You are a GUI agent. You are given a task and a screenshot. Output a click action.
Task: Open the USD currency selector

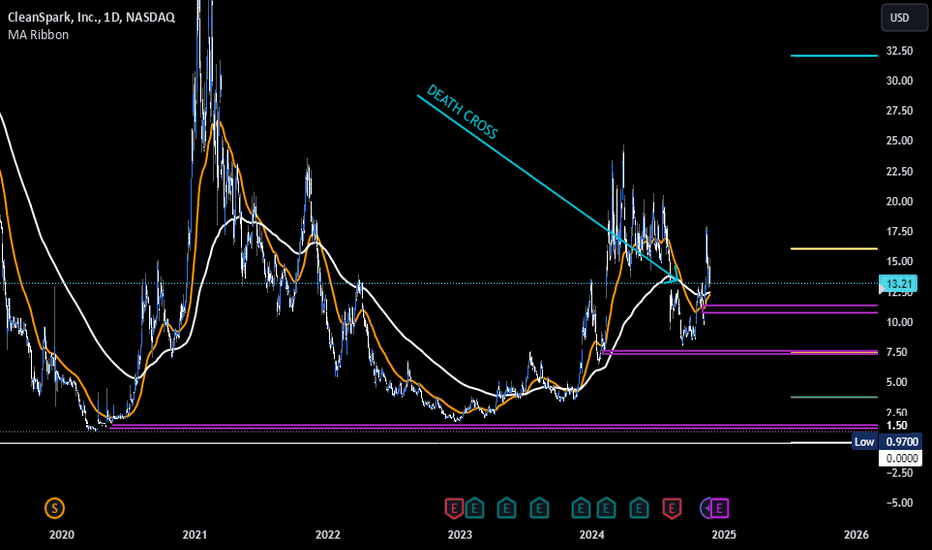pos(903,18)
